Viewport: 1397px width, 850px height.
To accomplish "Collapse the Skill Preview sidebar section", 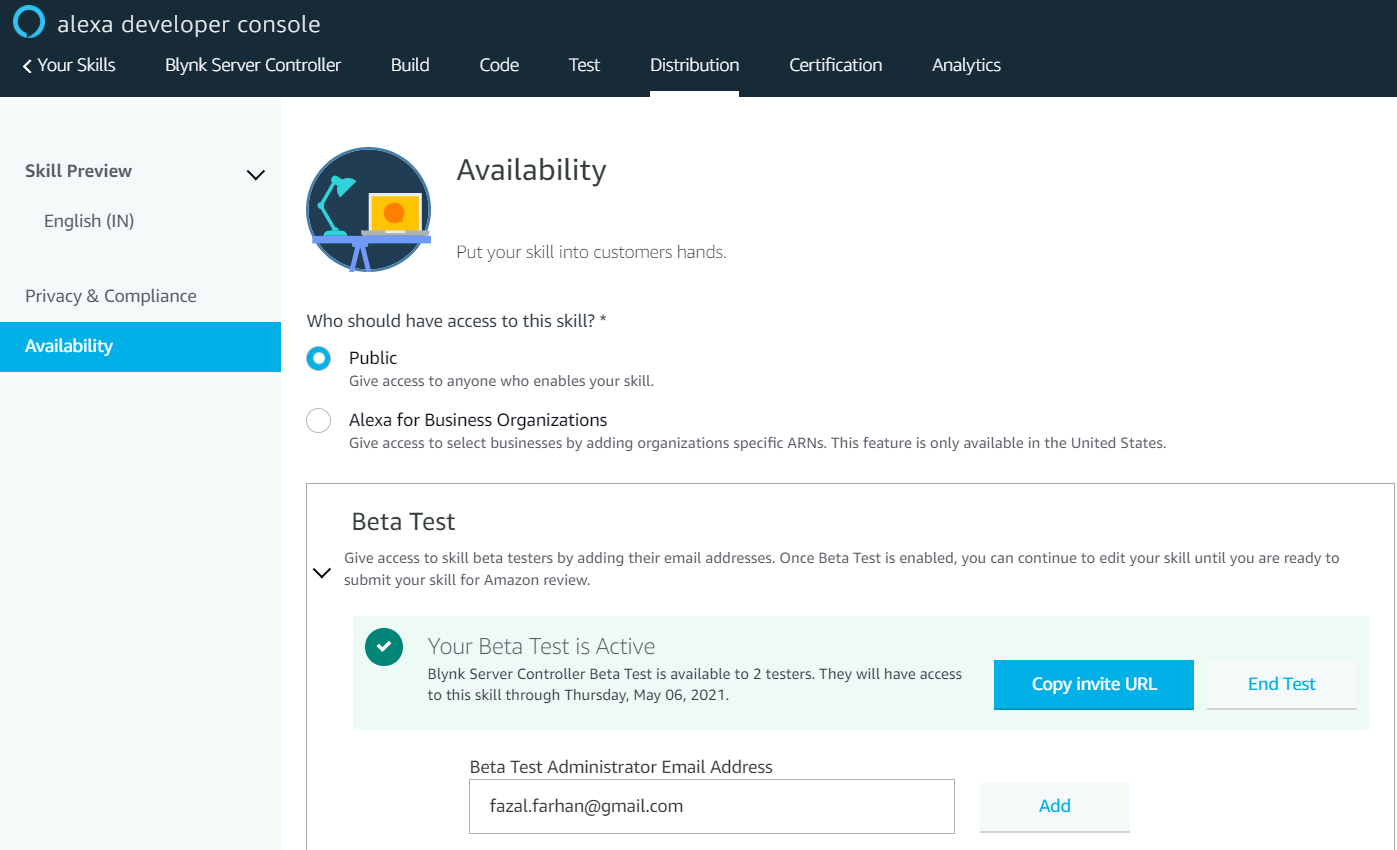I will click(x=256, y=175).
